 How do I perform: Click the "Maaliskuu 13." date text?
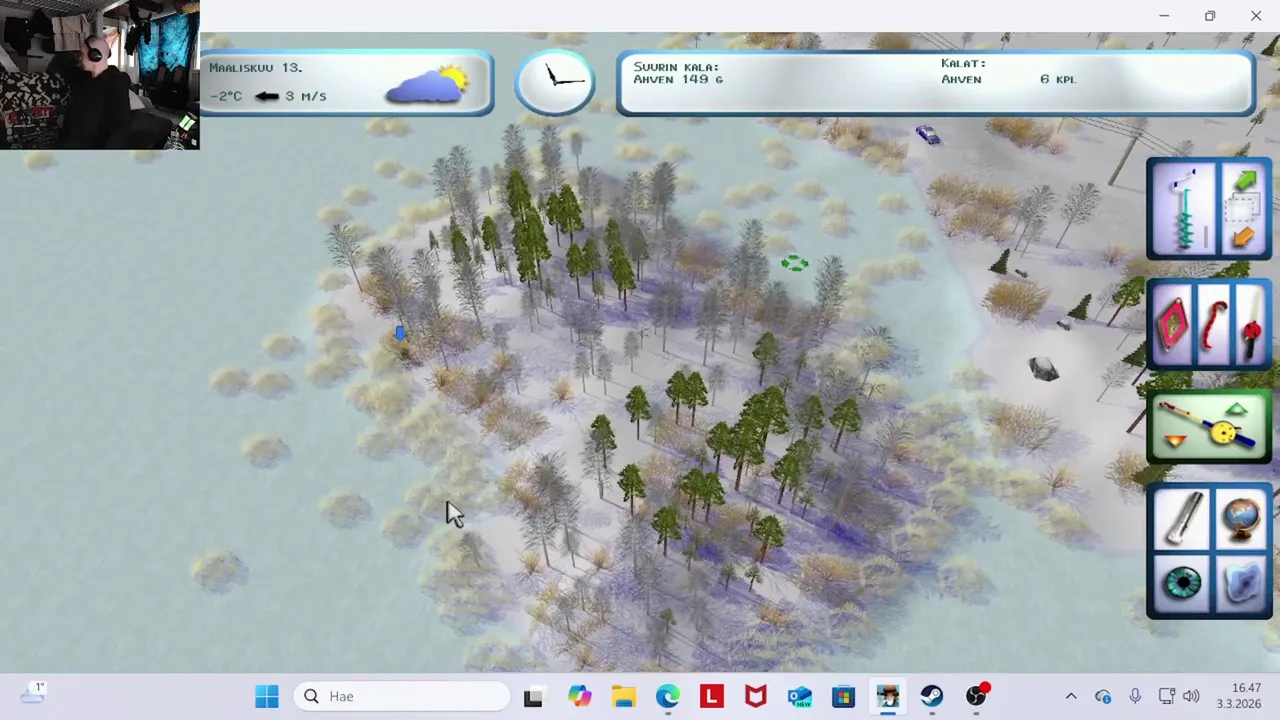click(256, 67)
